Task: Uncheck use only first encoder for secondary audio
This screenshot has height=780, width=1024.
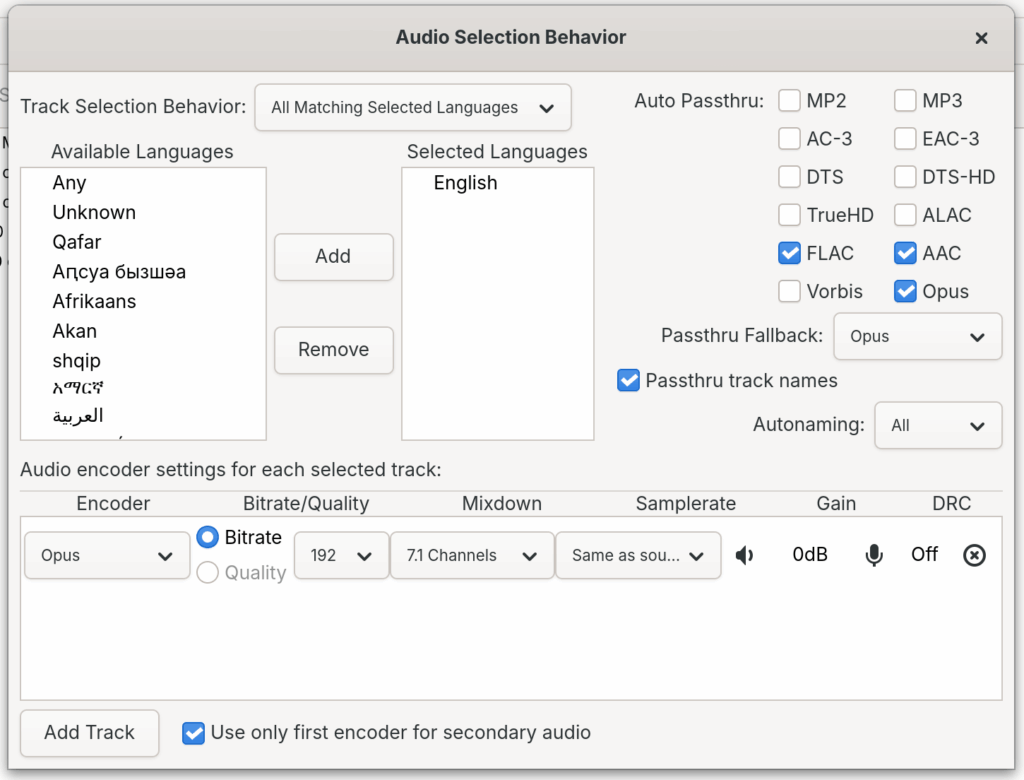Action: pos(193,733)
